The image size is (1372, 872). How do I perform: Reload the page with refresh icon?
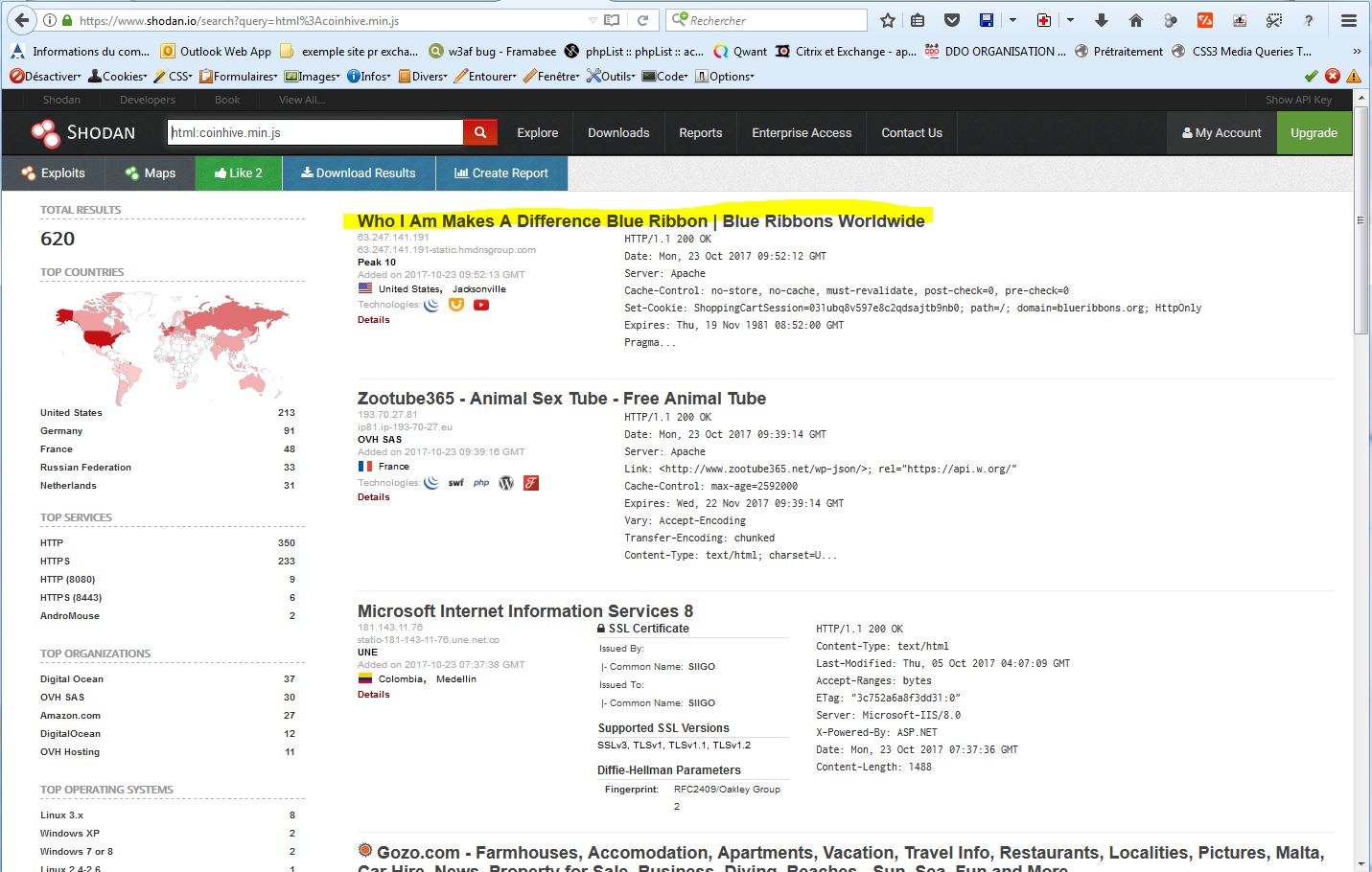pyautogui.click(x=643, y=20)
